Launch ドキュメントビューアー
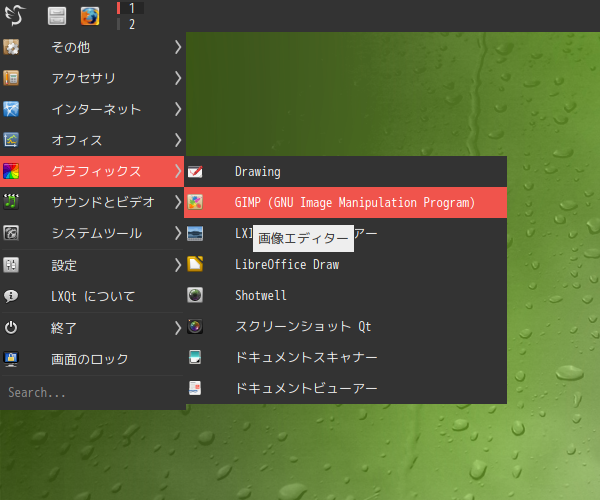600x500 pixels. point(346,388)
